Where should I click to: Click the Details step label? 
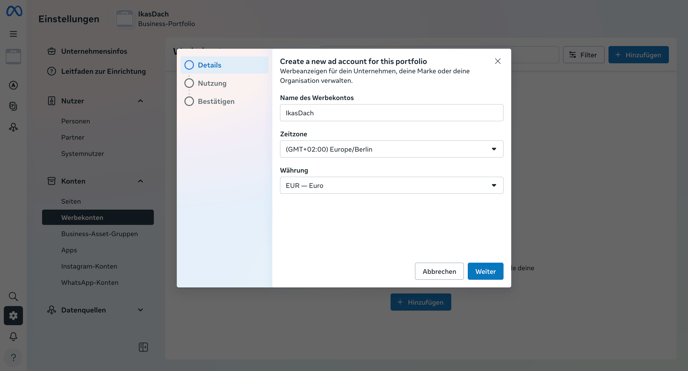click(x=209, y=65)
